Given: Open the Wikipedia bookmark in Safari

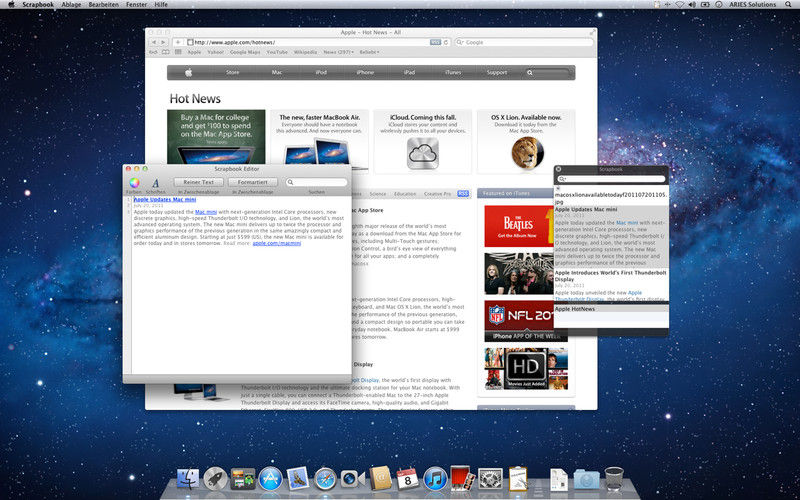Looking at the screenshot, I should coord(306,52).
